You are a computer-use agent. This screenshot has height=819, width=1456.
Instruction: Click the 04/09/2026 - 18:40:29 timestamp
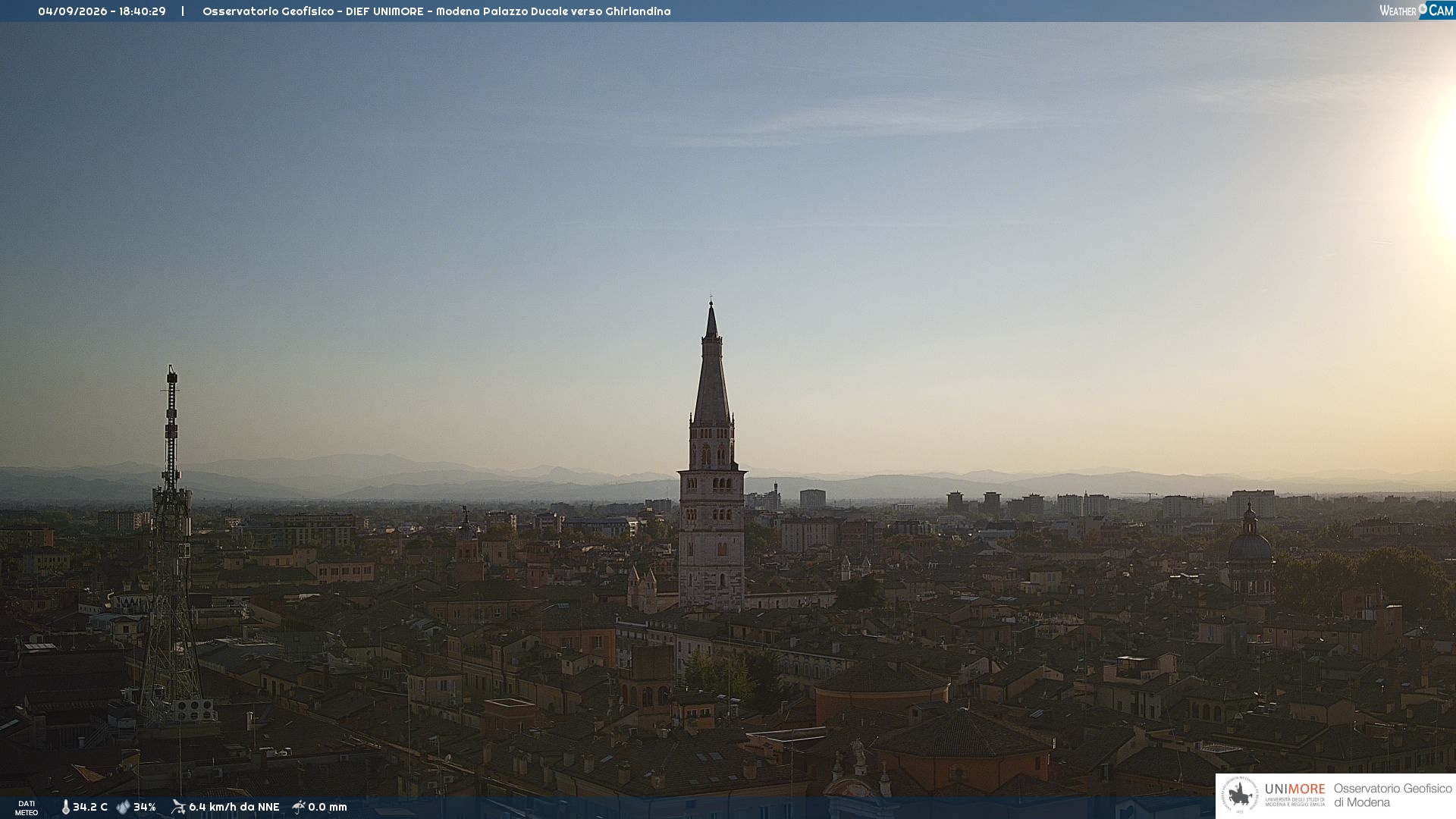pos(102,11)
